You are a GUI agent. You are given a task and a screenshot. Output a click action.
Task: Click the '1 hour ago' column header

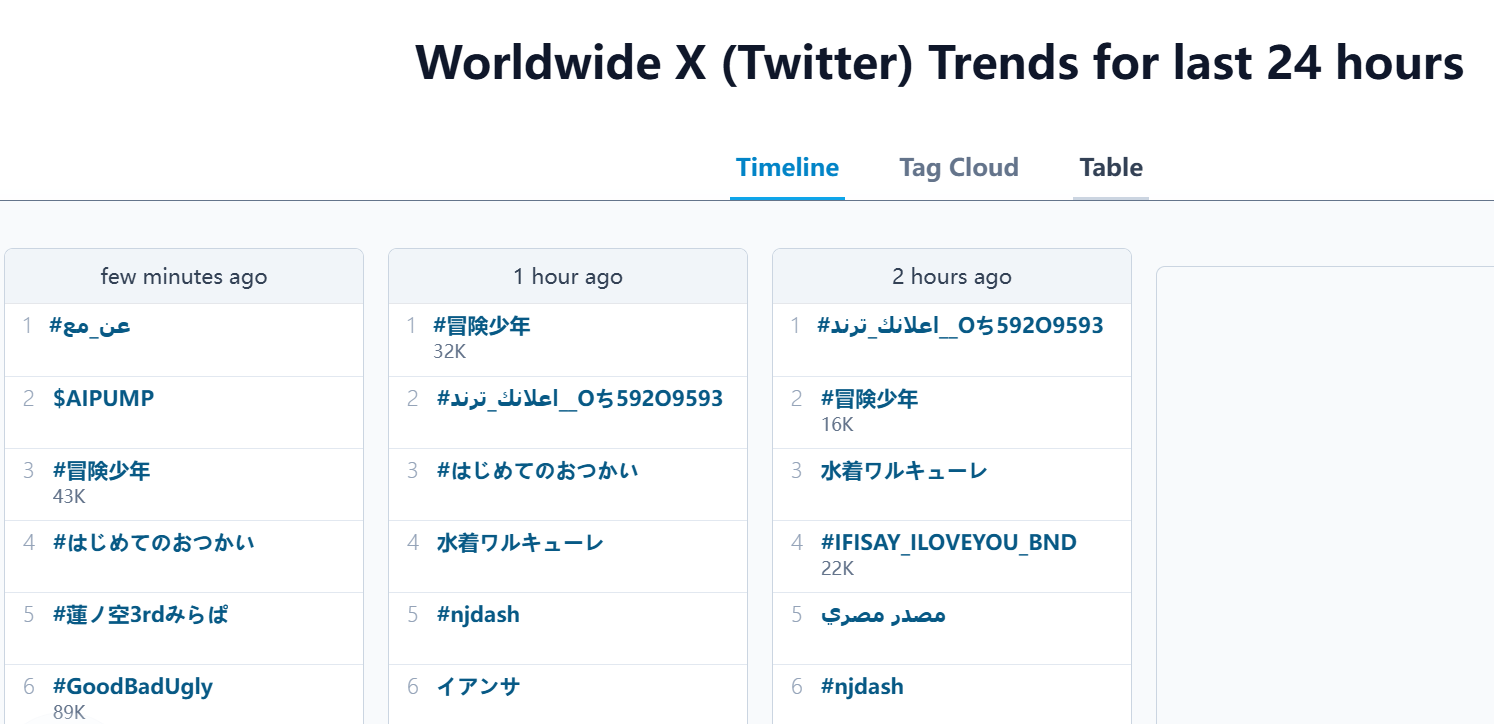click(x=567, y=276)
